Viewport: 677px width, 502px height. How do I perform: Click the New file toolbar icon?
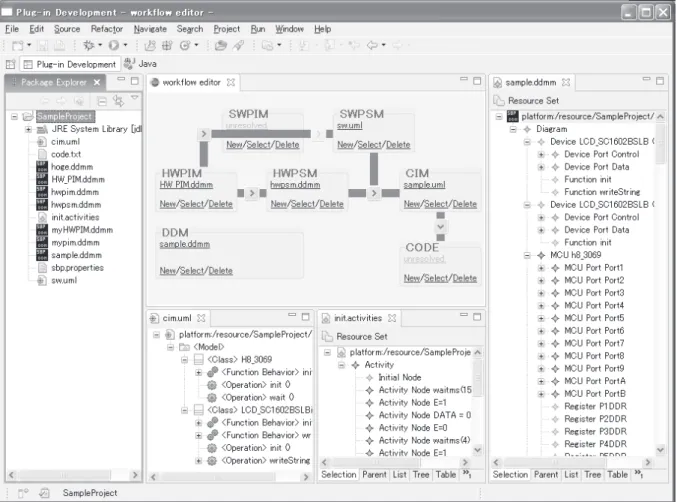click(x=18, y=45)
